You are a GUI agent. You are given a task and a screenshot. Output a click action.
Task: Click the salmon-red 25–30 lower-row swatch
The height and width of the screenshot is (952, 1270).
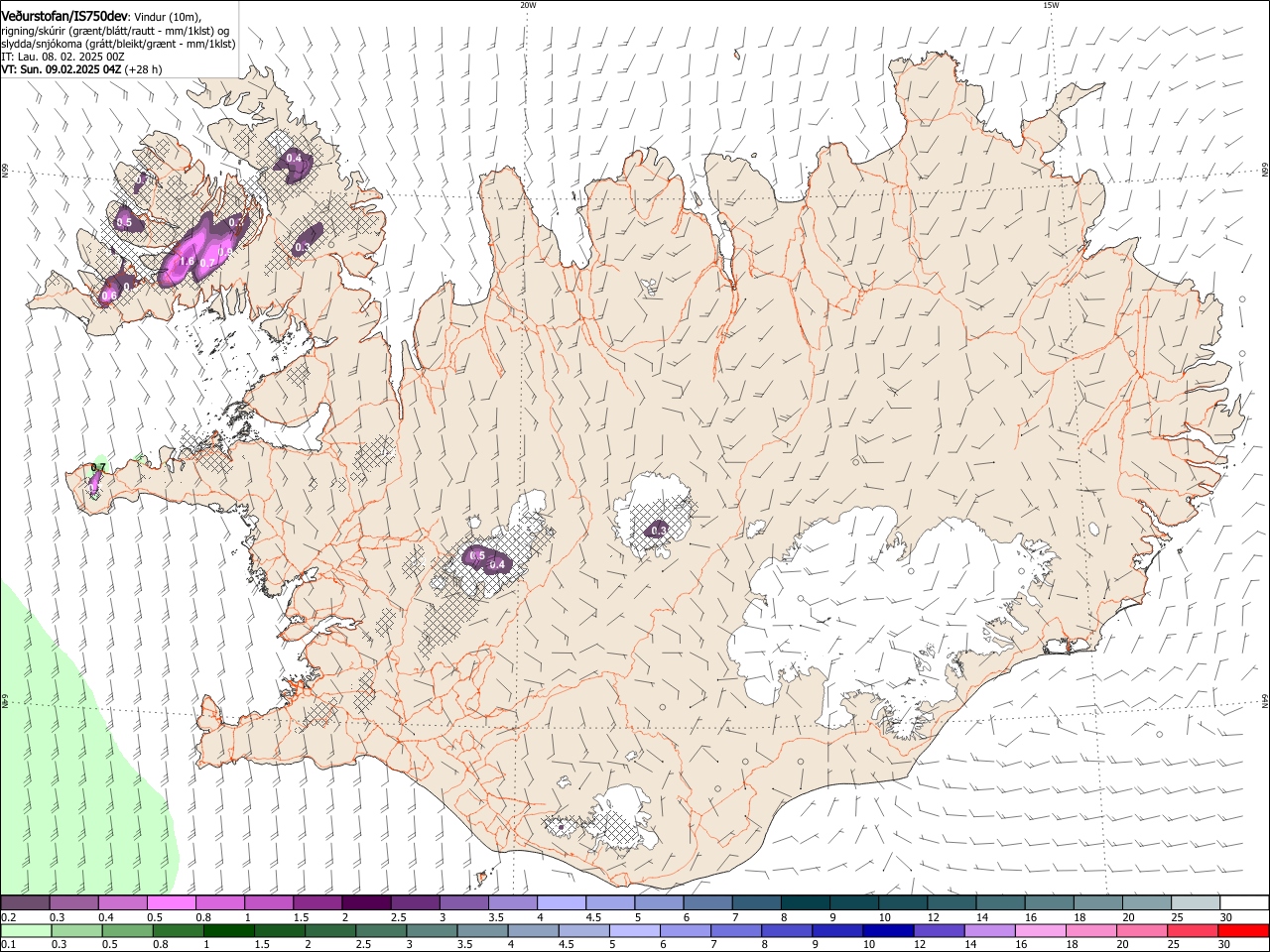1193,930
